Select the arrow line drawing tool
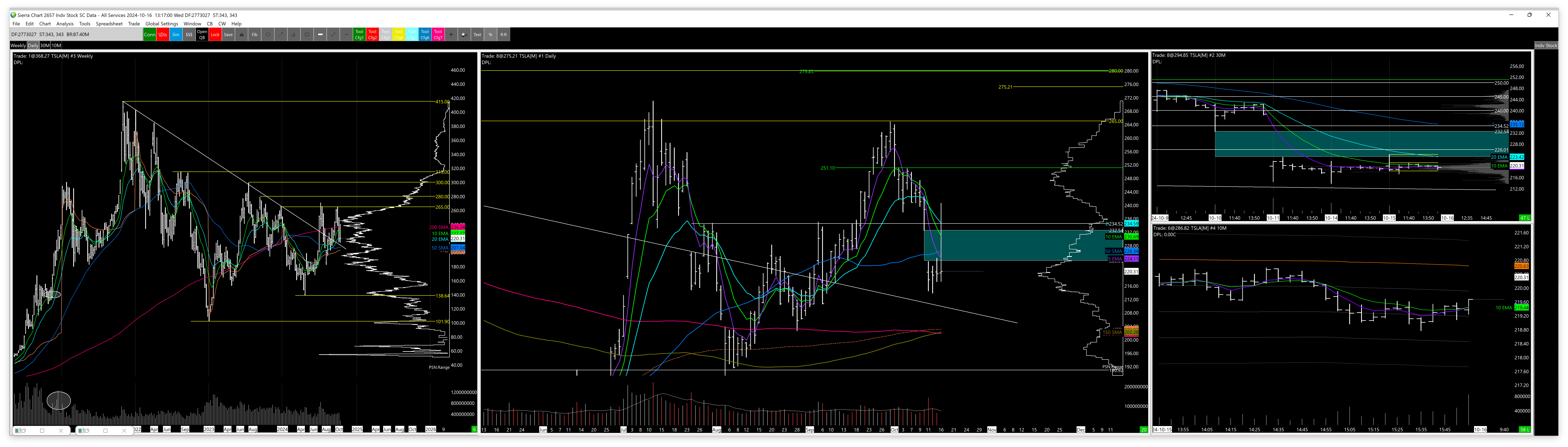1568x447 pixels. pos(281,35)
